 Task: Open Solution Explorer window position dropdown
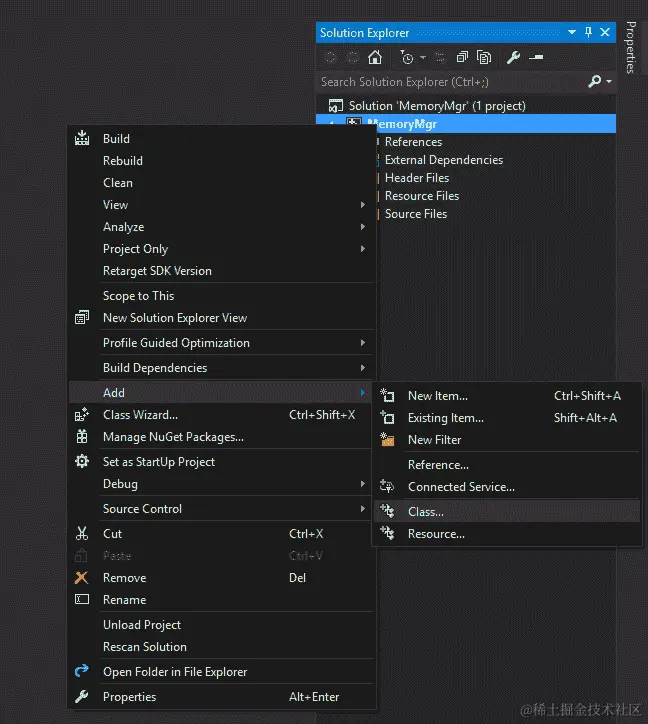(x=571, y=32)
